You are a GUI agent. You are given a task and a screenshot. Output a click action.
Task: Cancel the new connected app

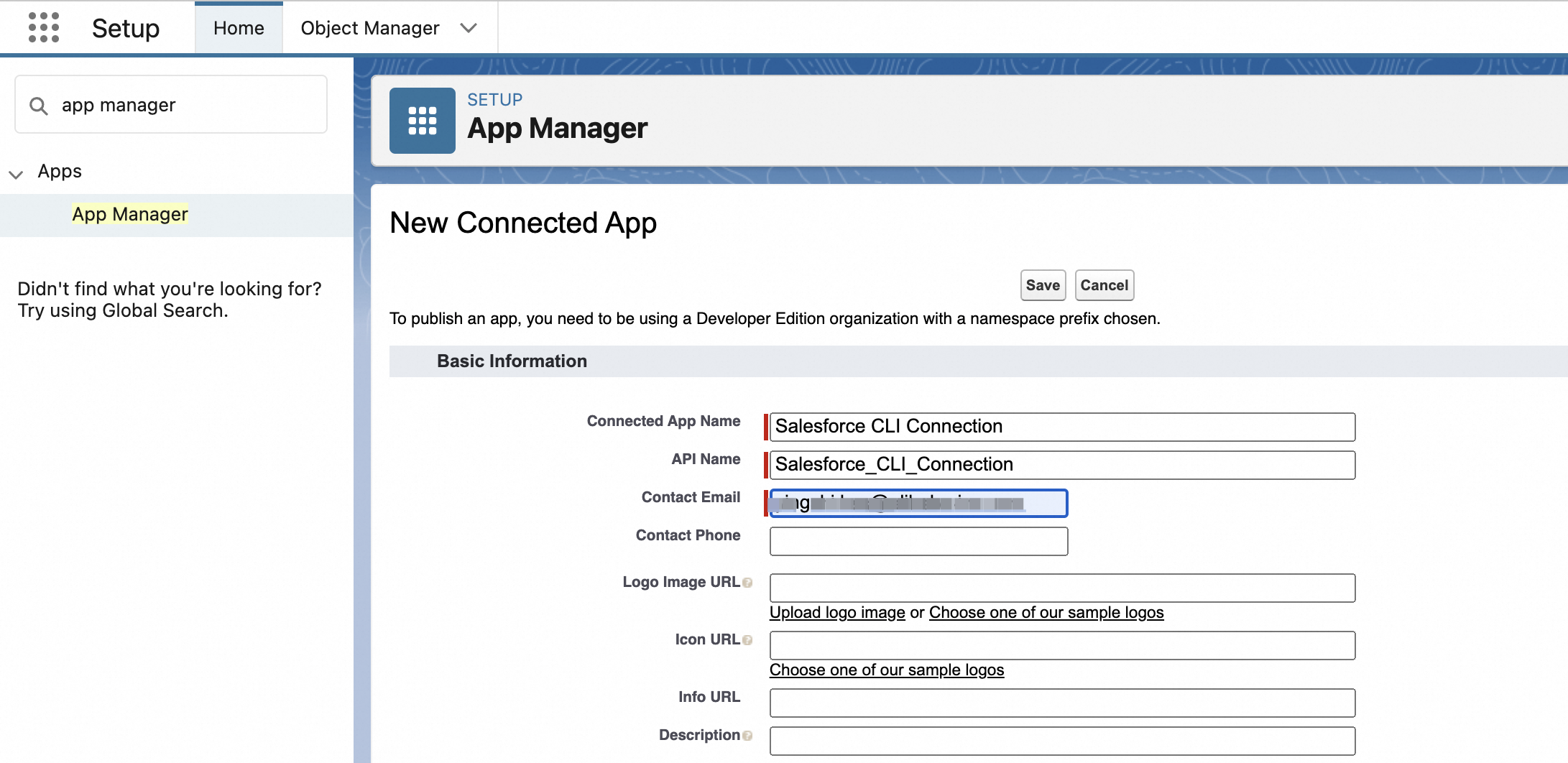click(1104, 285)
